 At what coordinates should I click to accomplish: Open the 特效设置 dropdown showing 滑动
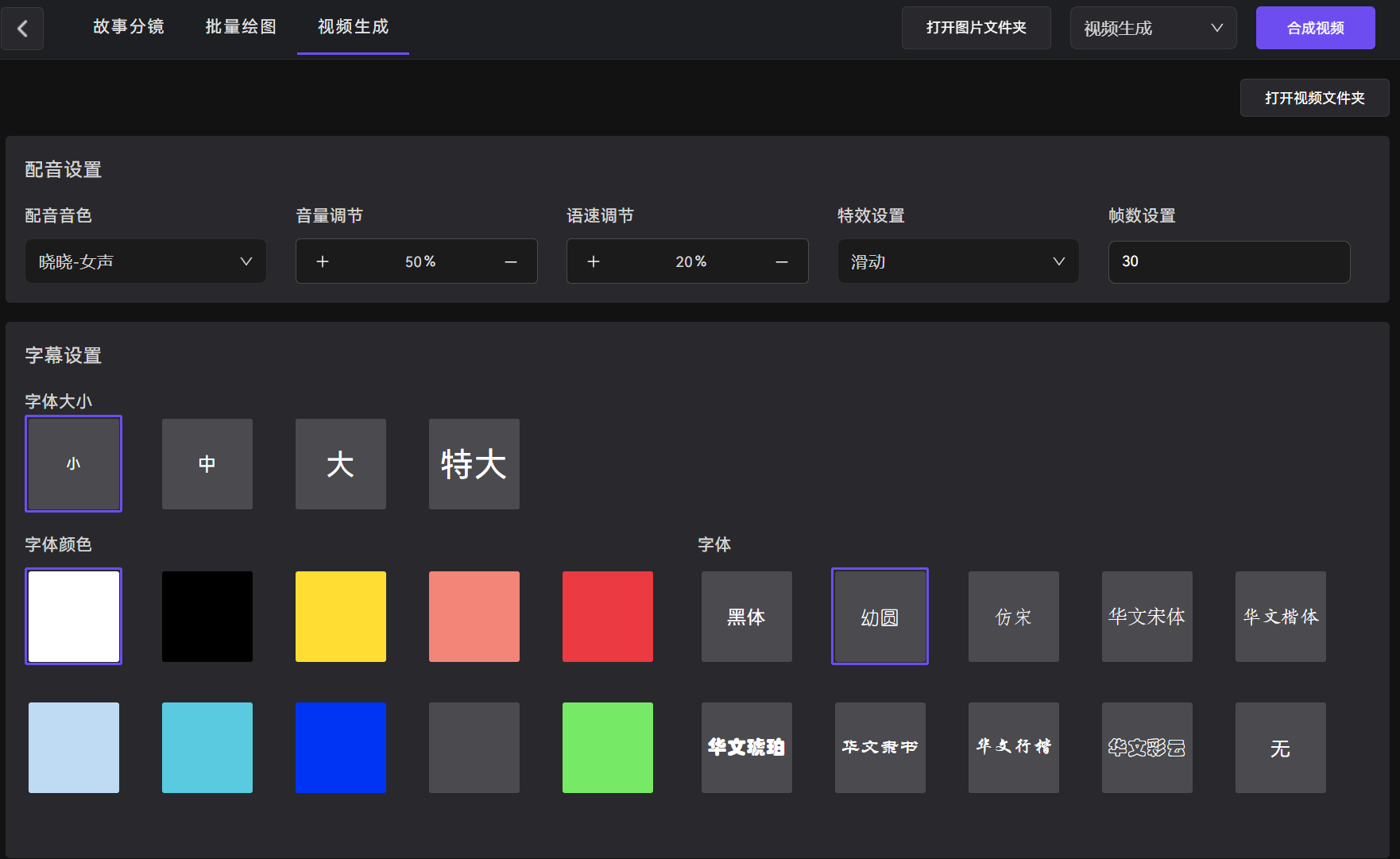coord(958,261)
